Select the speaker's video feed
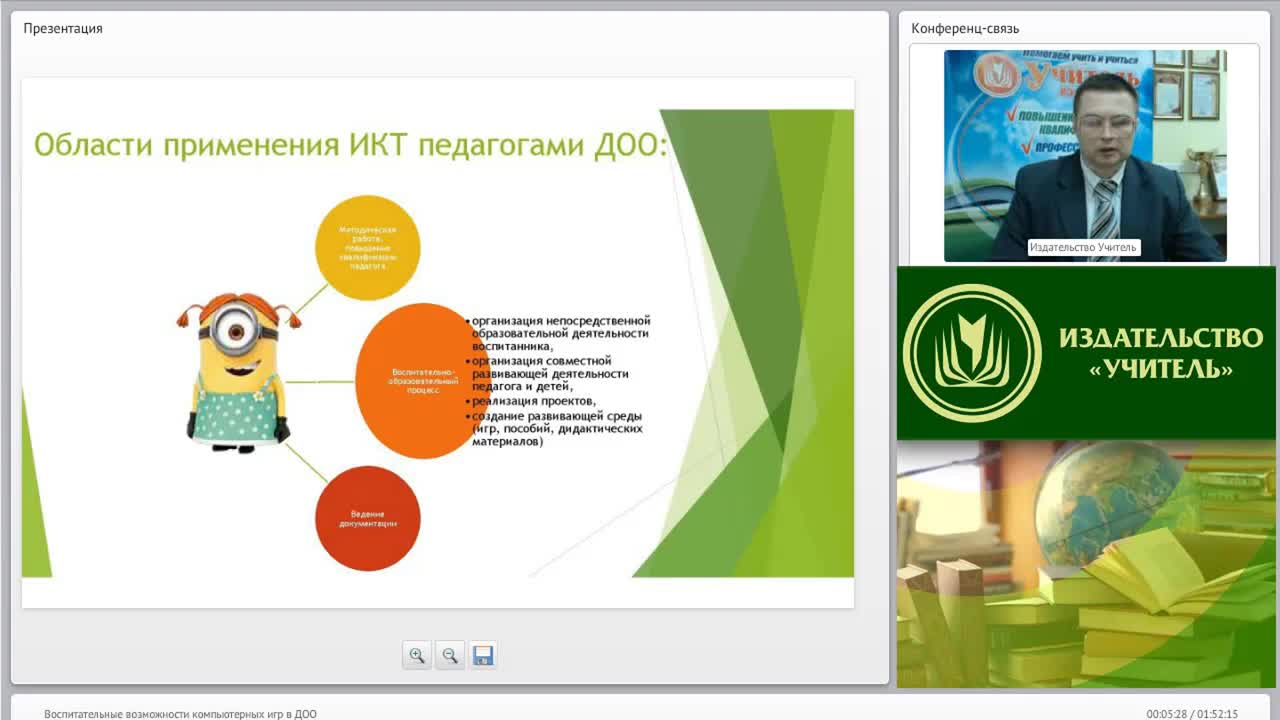Screen dimensions: 1280x720 pyautogui.click(x=1085, y=155)
